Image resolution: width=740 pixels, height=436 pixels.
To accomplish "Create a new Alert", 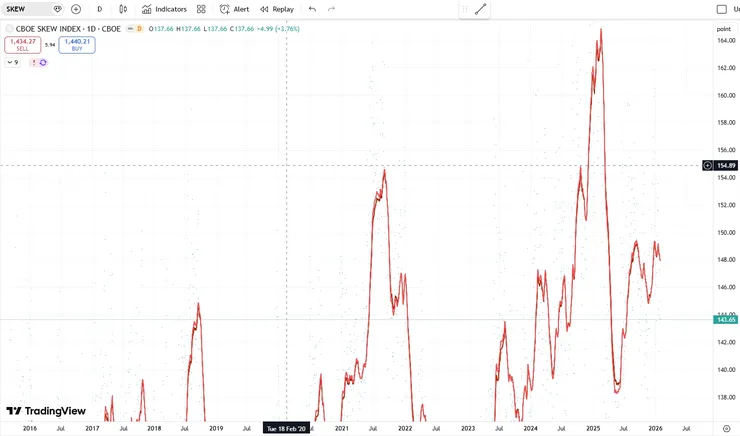I will 234,9.
